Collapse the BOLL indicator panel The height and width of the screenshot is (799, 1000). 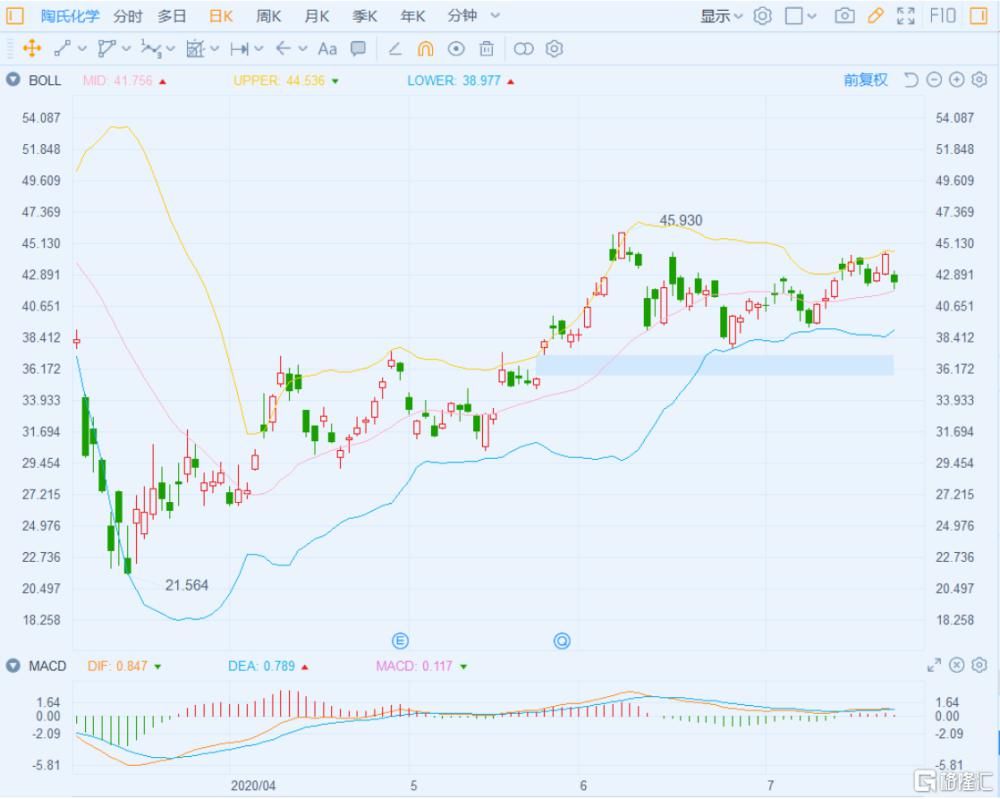(x=10, y=79)
